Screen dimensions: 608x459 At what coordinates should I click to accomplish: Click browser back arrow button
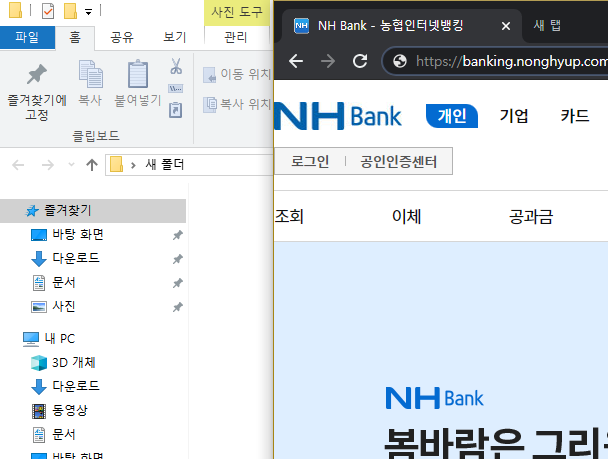point(296,61)
